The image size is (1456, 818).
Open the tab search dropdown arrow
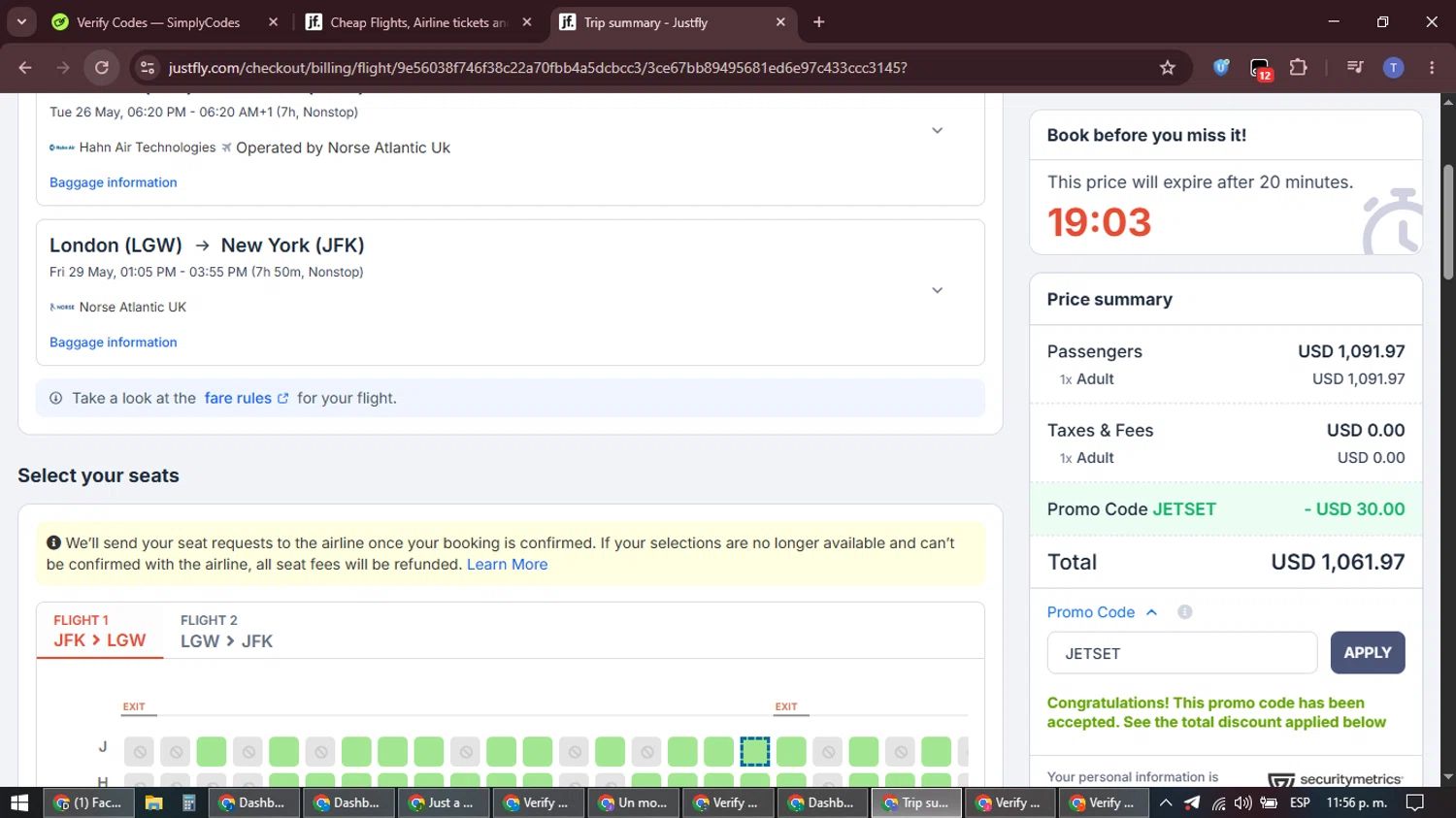point(21,21)
